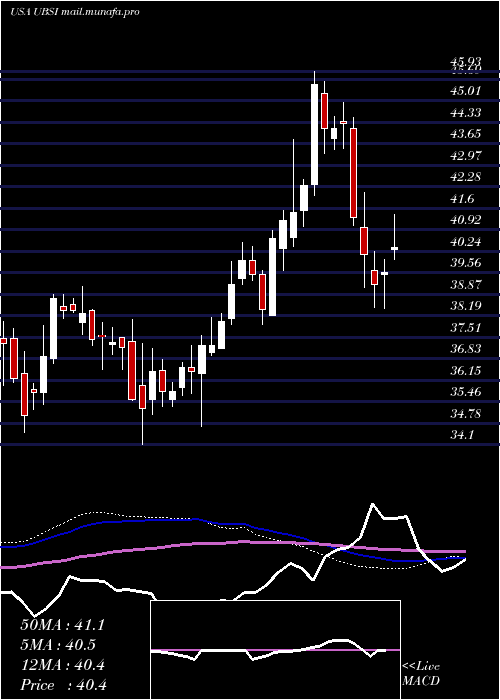Click the 'Price : 40.4' readout
The width and height of the screenshot is (500, 700).
(x=62, y=685)
